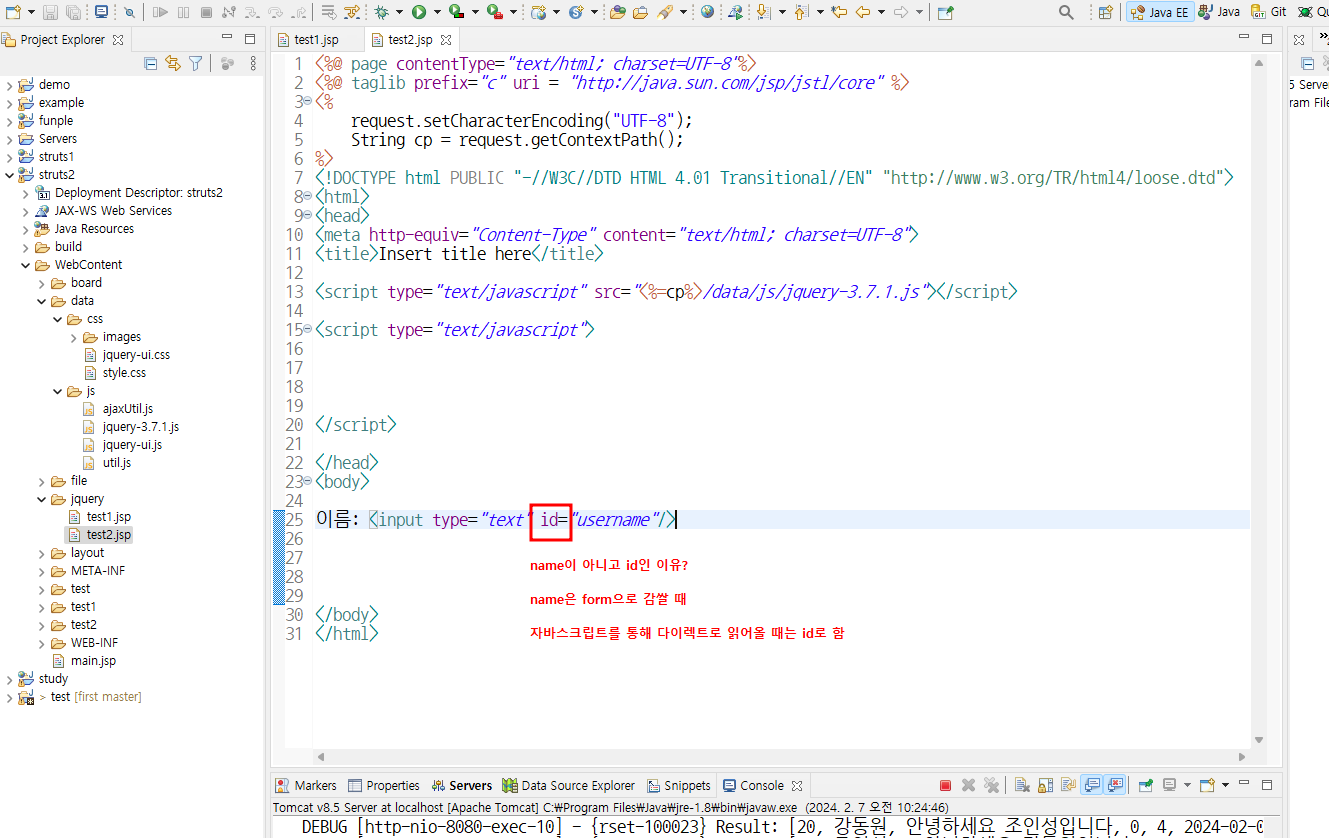
Task: Select ajaxUtil.js file in tree
Action: tap(128, 409)
